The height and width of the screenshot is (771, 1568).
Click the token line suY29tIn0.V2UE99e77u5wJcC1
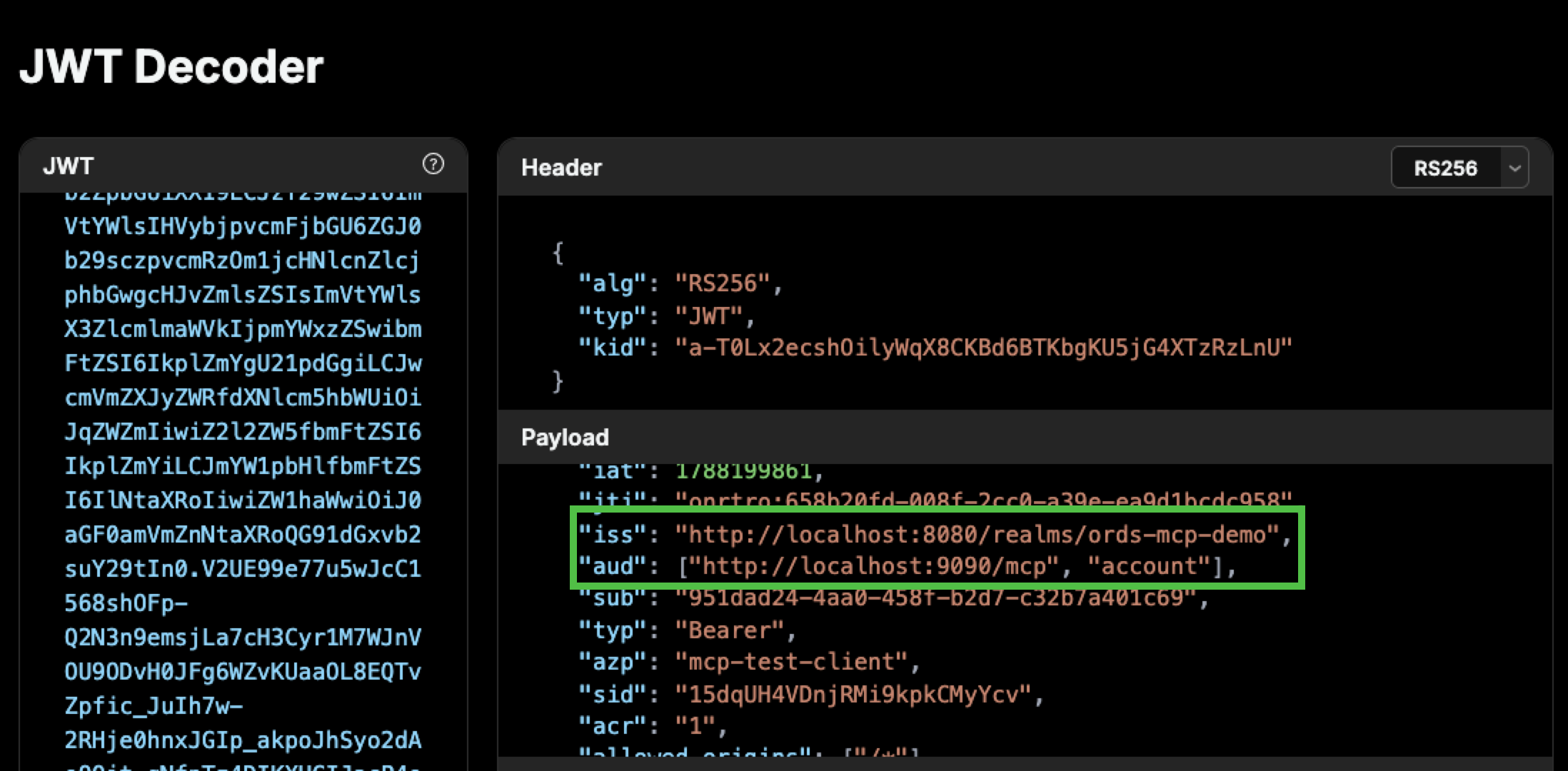pos(243,569)
